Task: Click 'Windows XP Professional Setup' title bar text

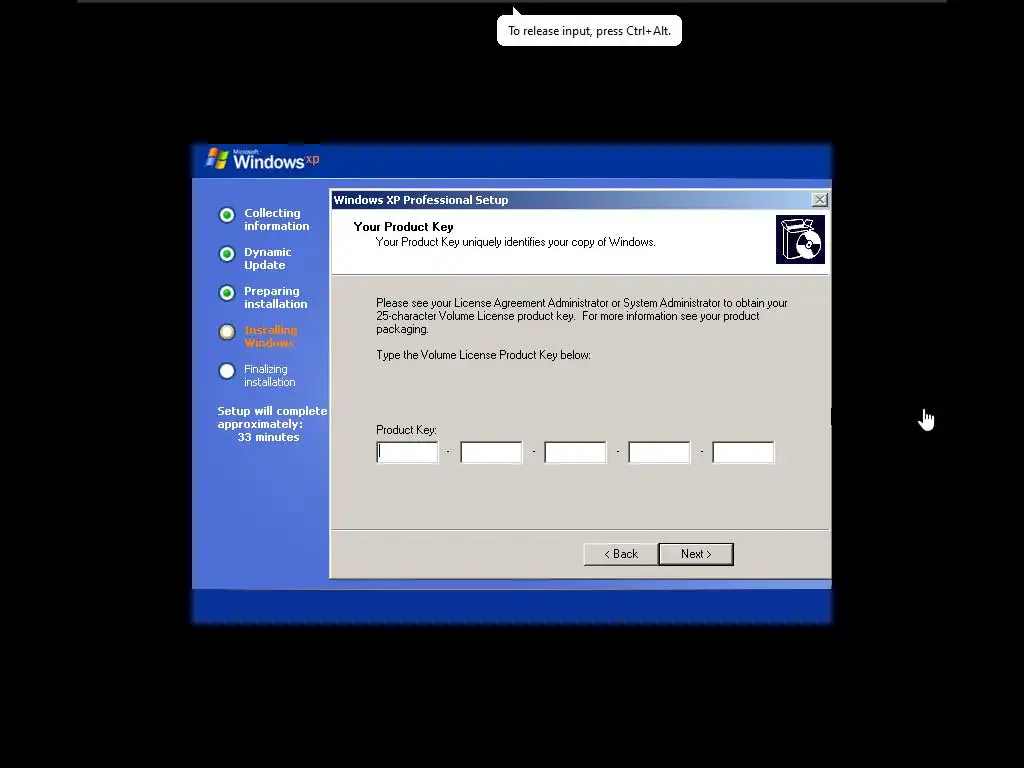Action: [x=421, y=200]
